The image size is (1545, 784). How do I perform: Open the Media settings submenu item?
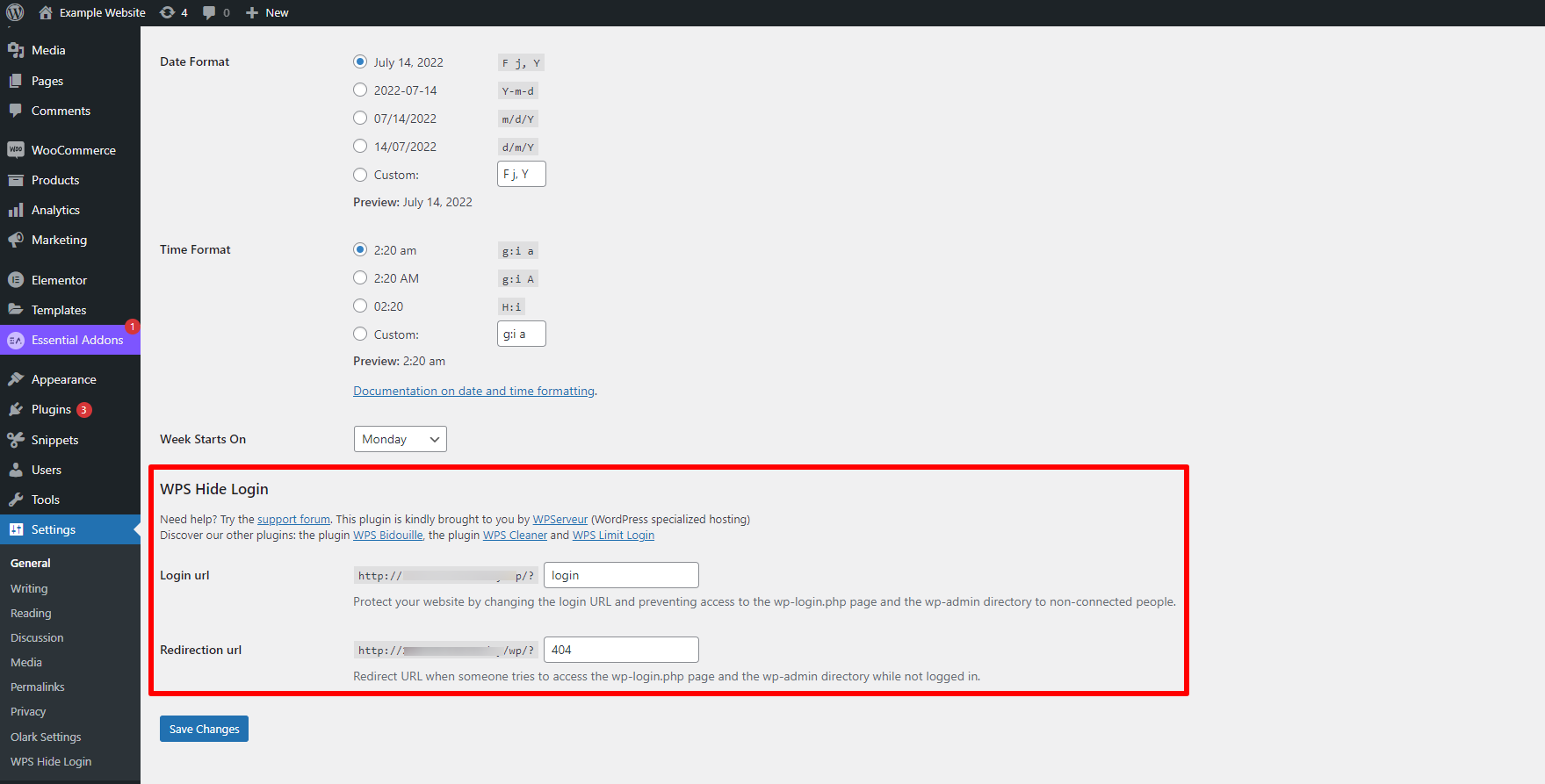26,662
